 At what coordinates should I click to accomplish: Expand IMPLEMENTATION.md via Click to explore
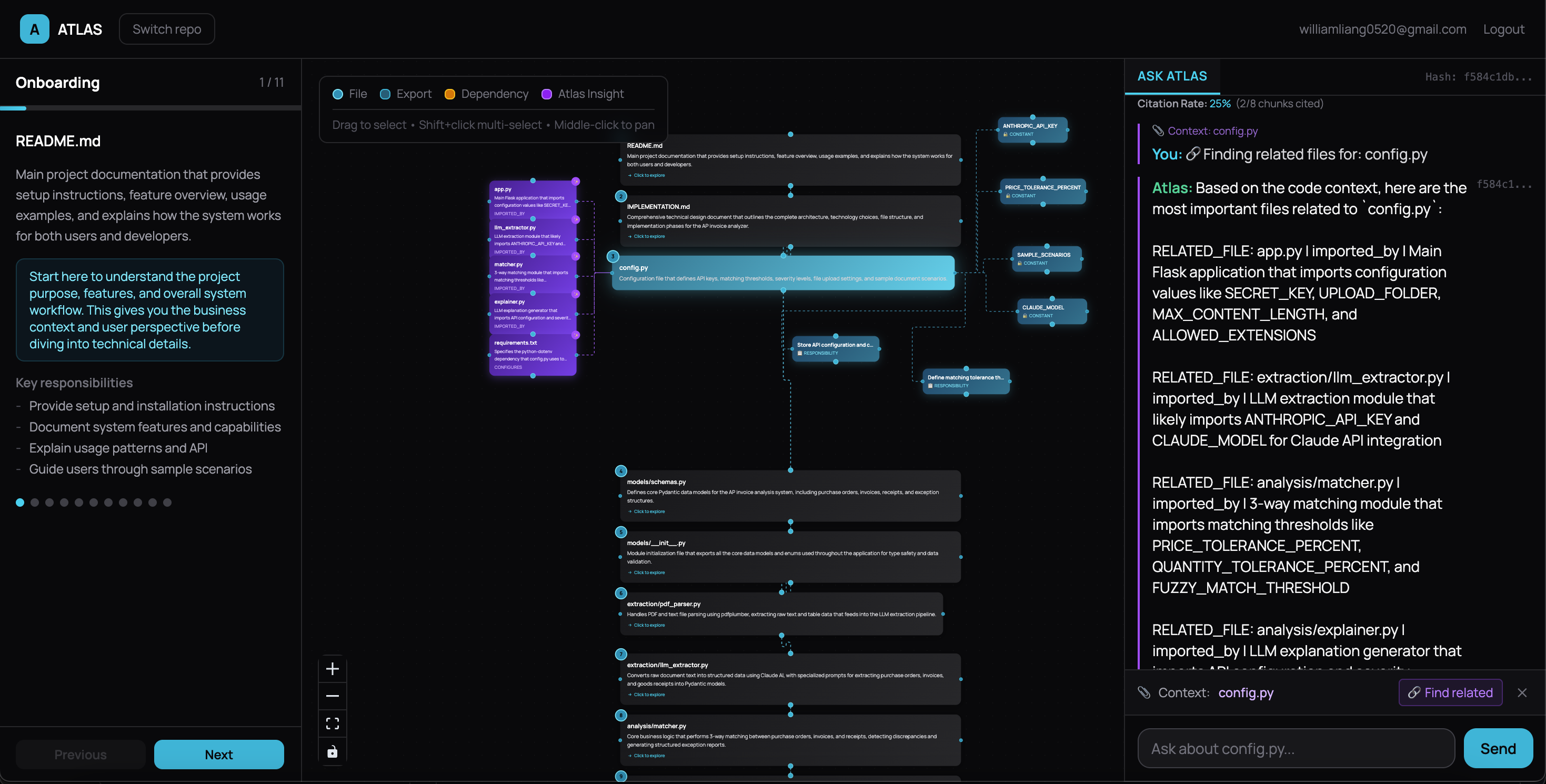click(x=649, y=237)
